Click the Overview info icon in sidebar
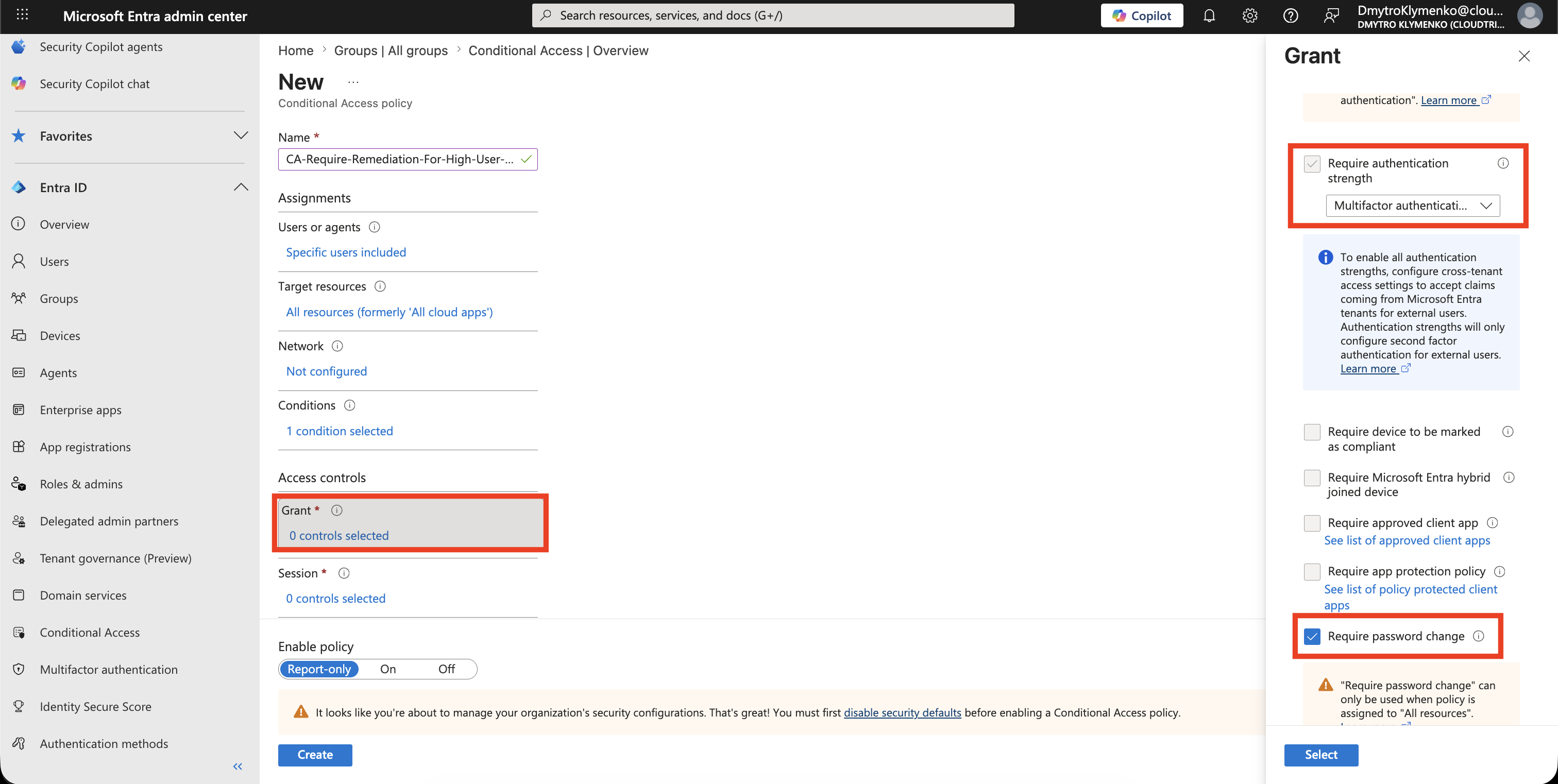Screen dimensions: 1558x784 [19, 224]
